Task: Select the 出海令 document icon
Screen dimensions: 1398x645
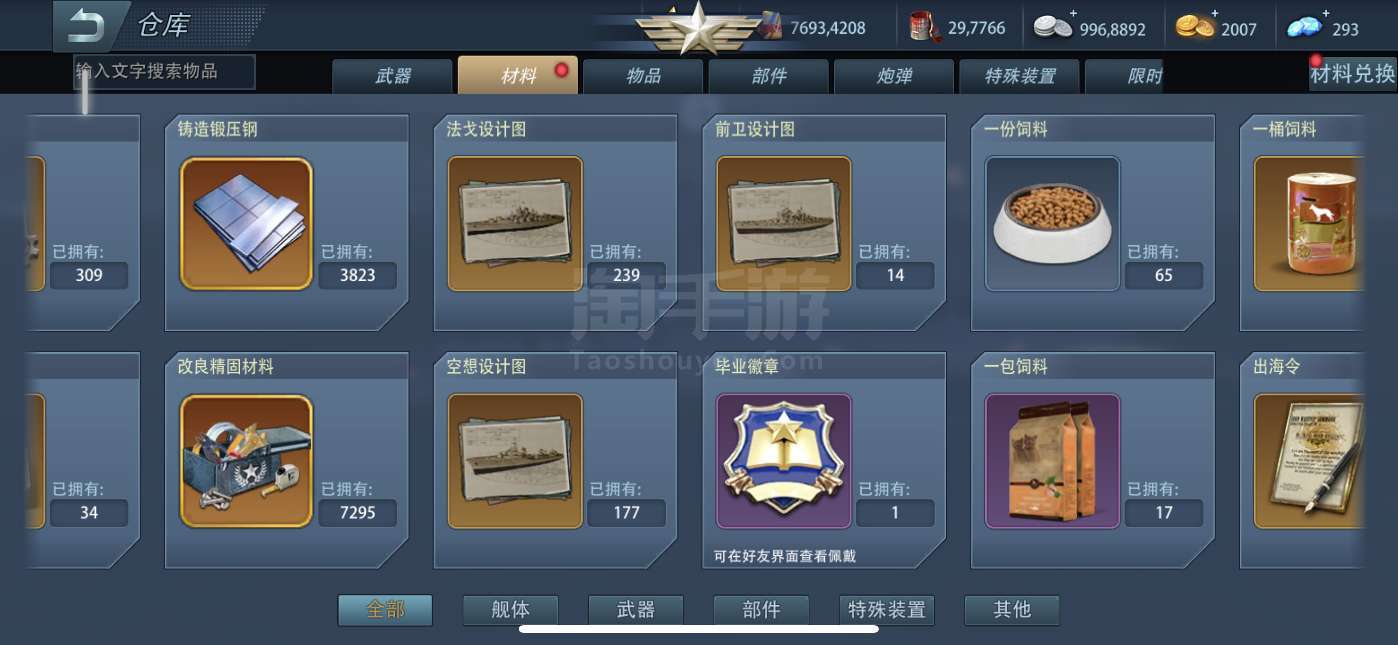Action: (x=1309, y=461)
